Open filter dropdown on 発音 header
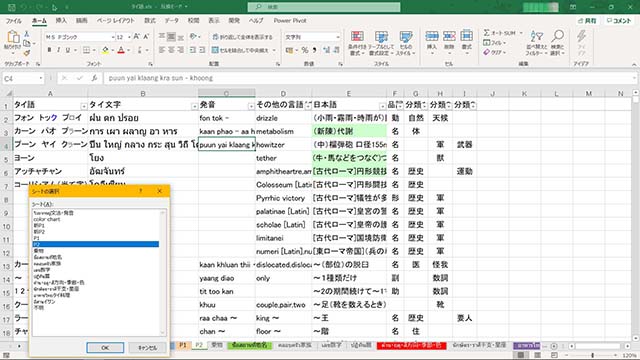640x360 pixels. click(x=251, y=106)
